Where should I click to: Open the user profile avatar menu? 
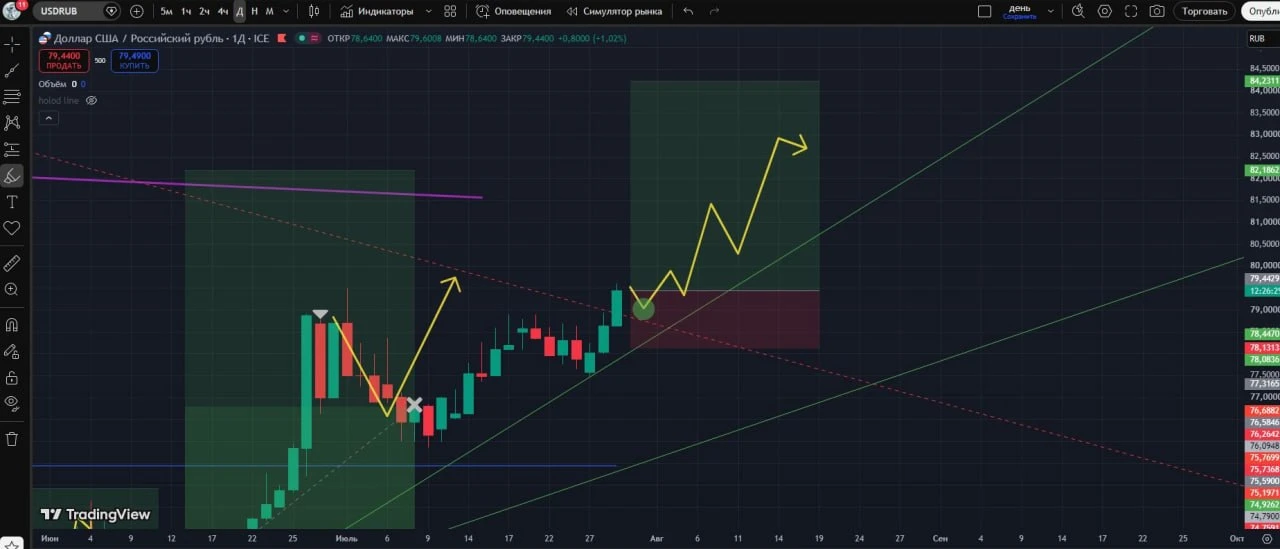12,11
